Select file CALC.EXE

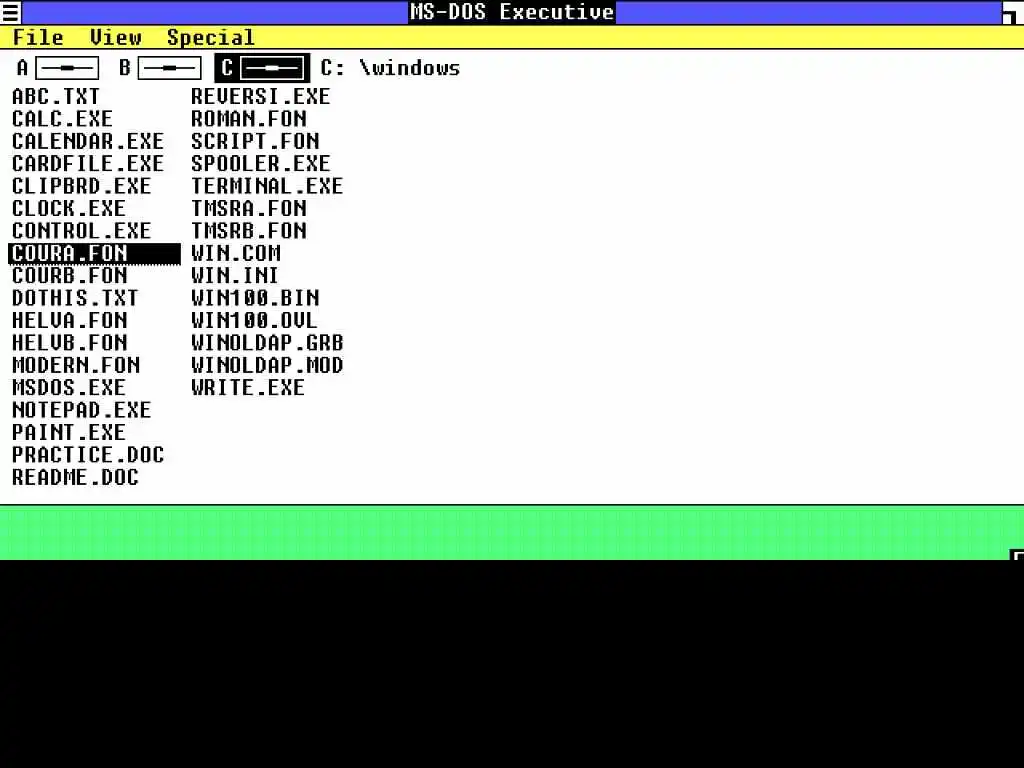point(63,119)
